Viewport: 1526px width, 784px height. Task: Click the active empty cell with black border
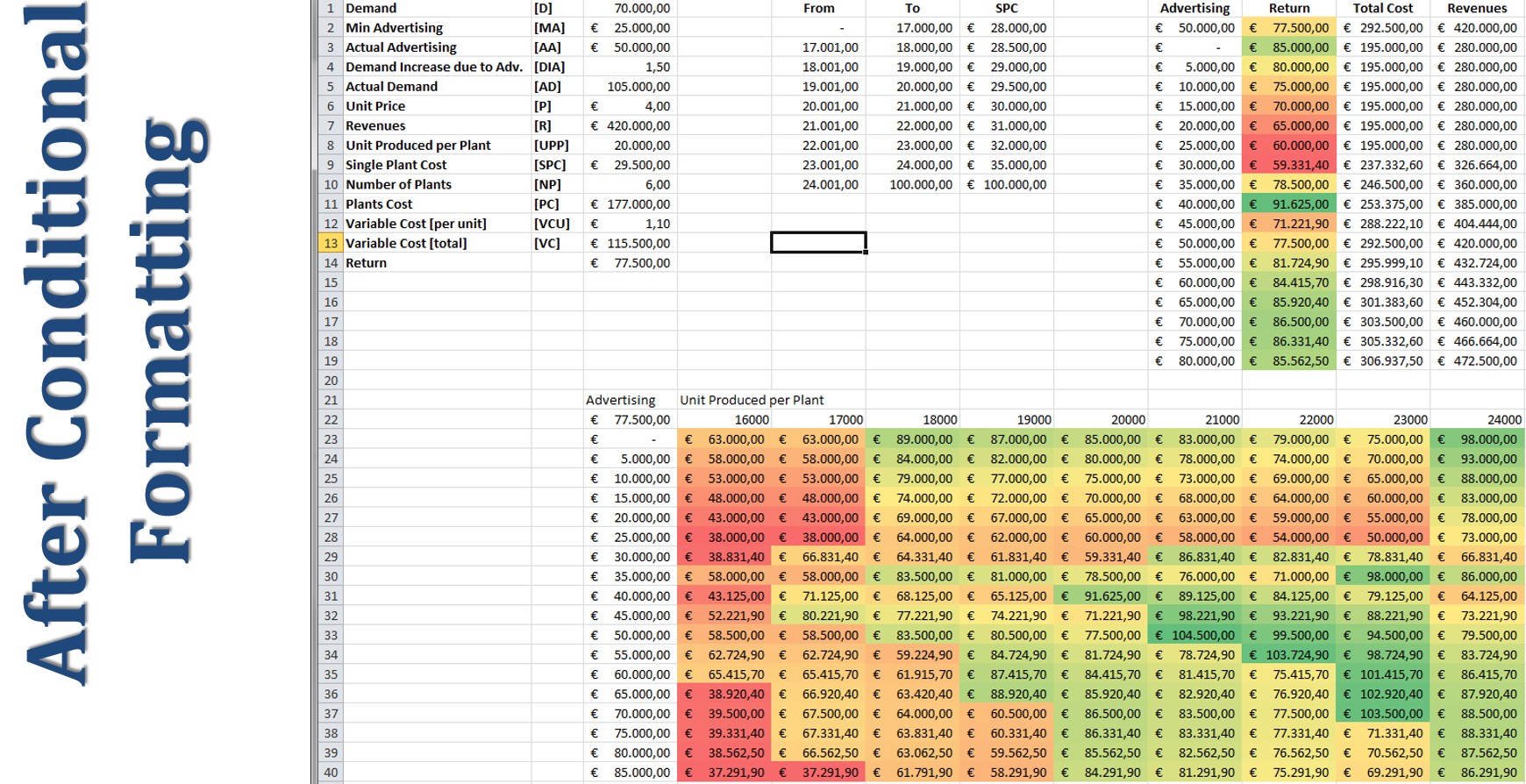tap(818, 243)
